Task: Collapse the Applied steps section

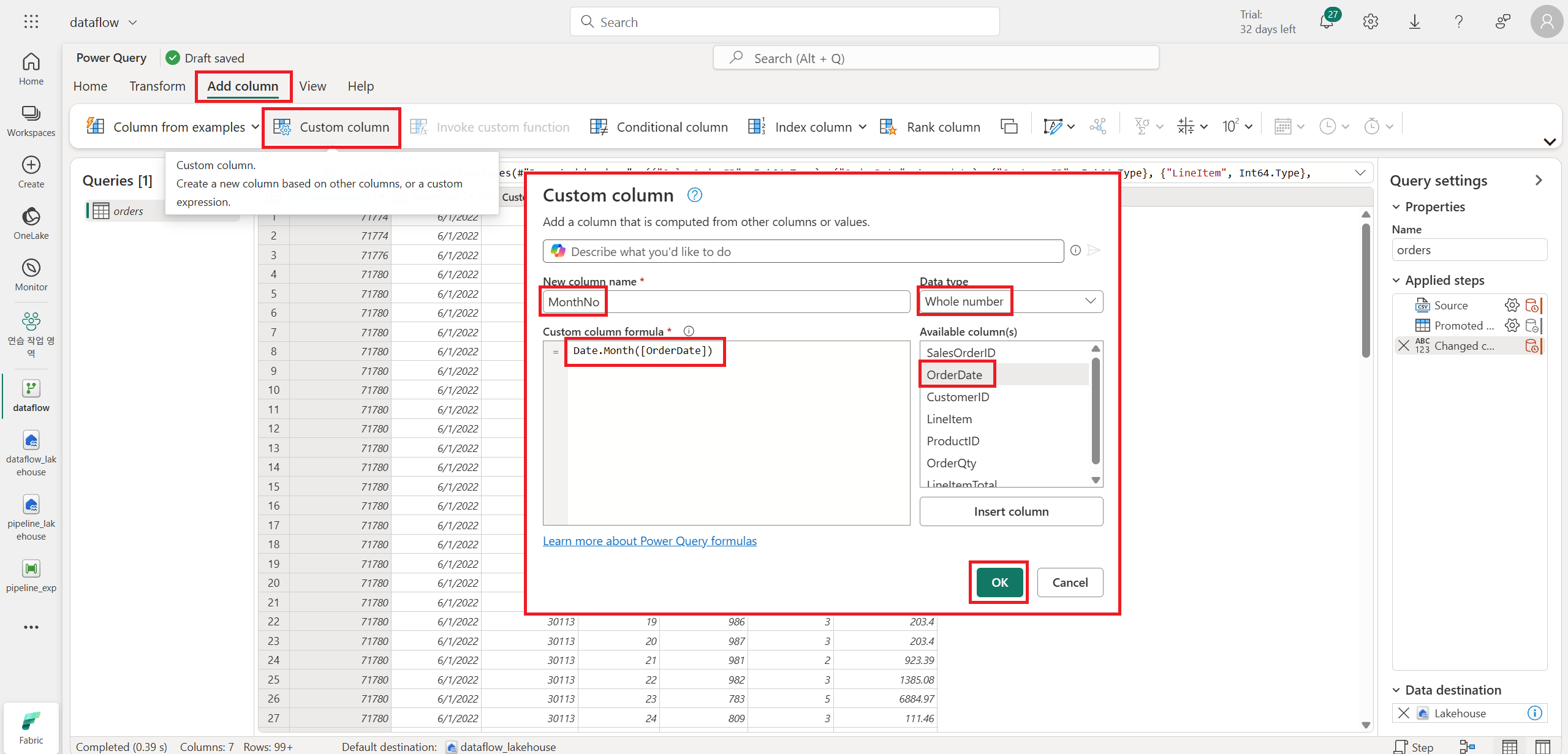Action: [1396, 281]
